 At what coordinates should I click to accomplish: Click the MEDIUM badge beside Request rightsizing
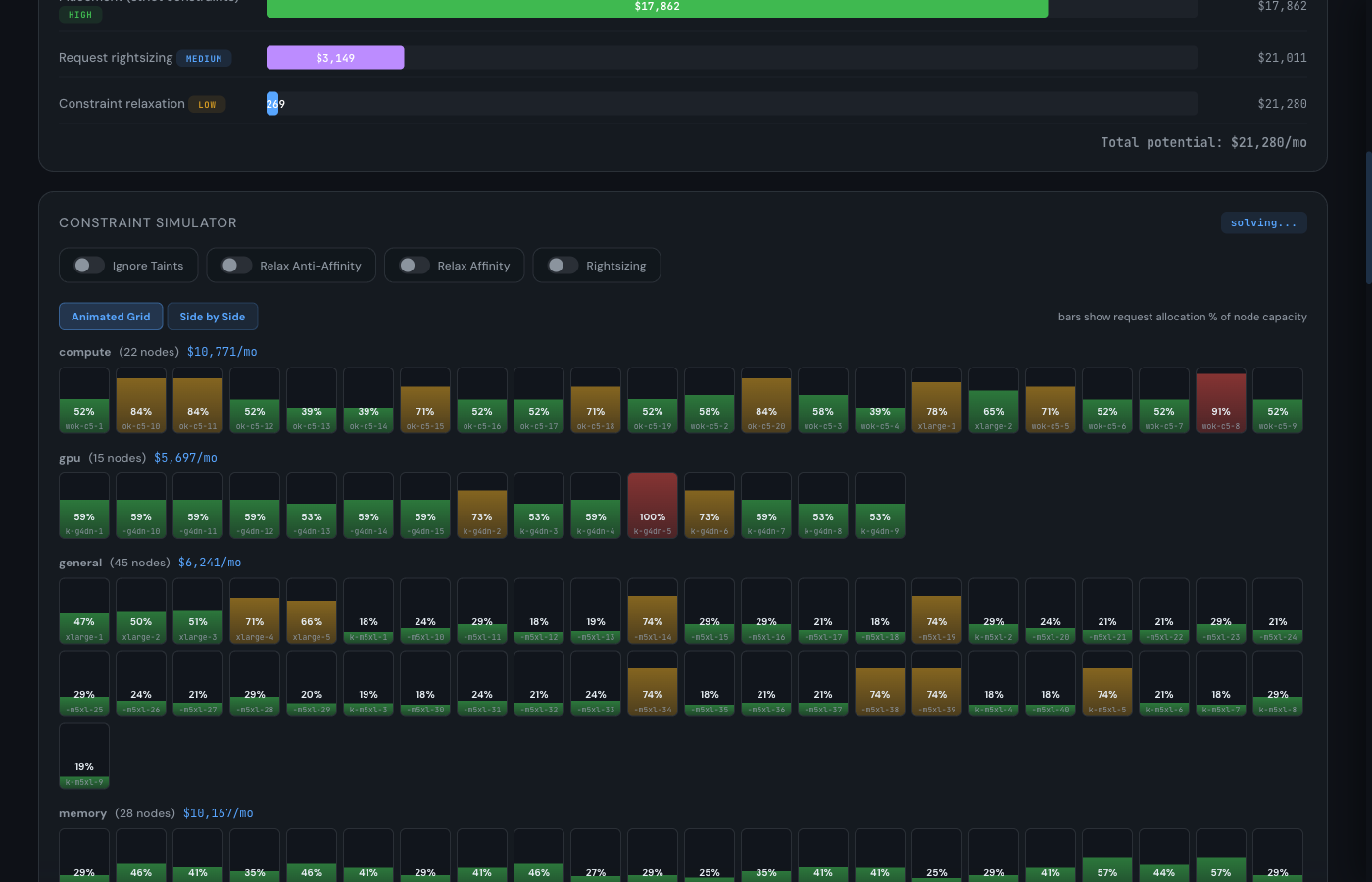pyautogui.click(x=204, y=59)
